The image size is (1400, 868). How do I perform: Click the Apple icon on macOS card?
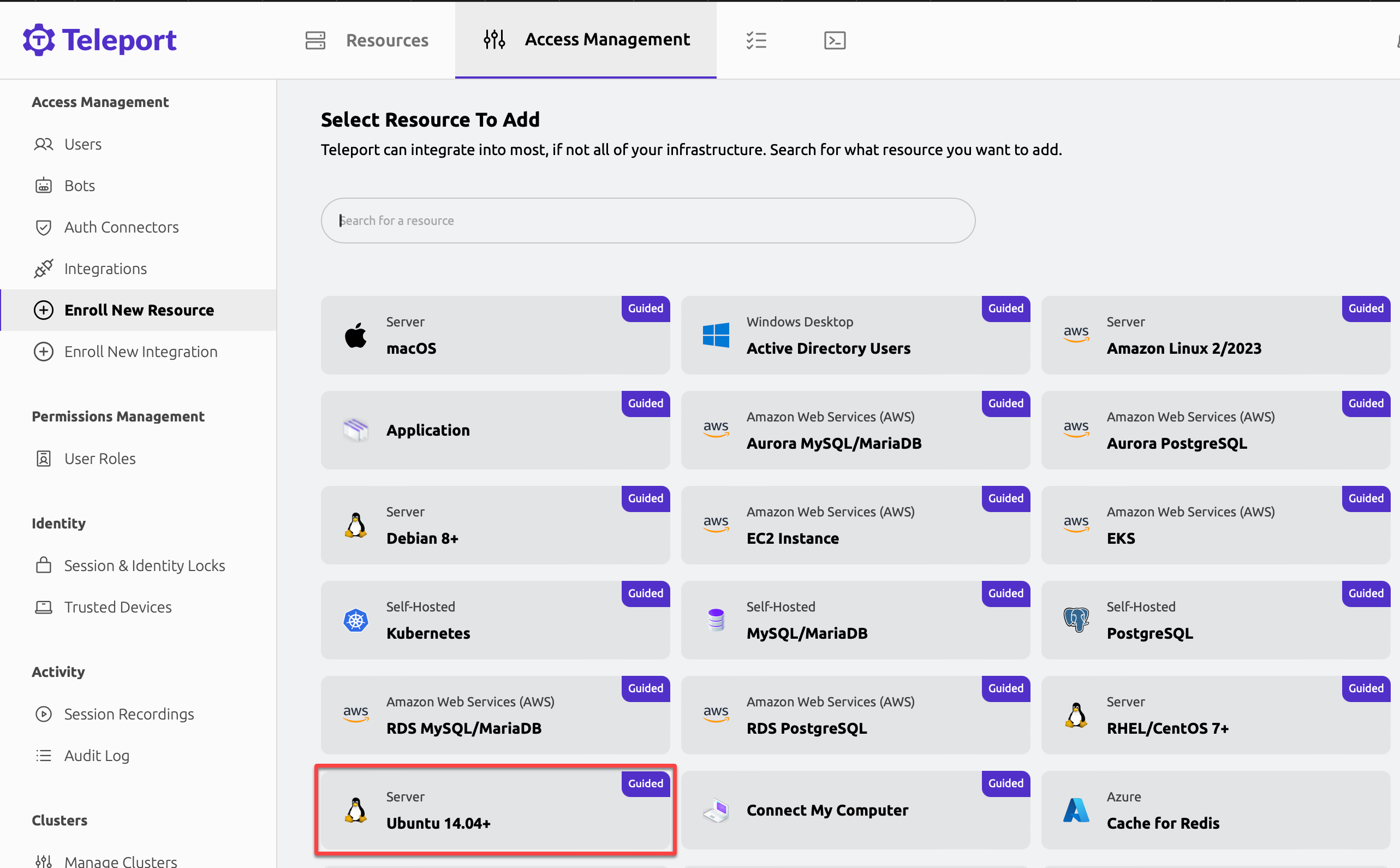356,335
